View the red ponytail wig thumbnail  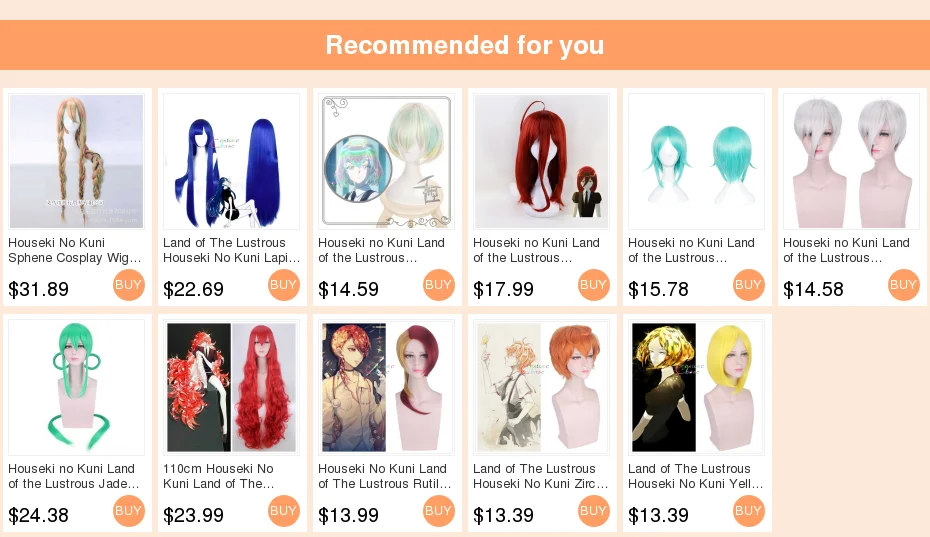pos(542,161)
